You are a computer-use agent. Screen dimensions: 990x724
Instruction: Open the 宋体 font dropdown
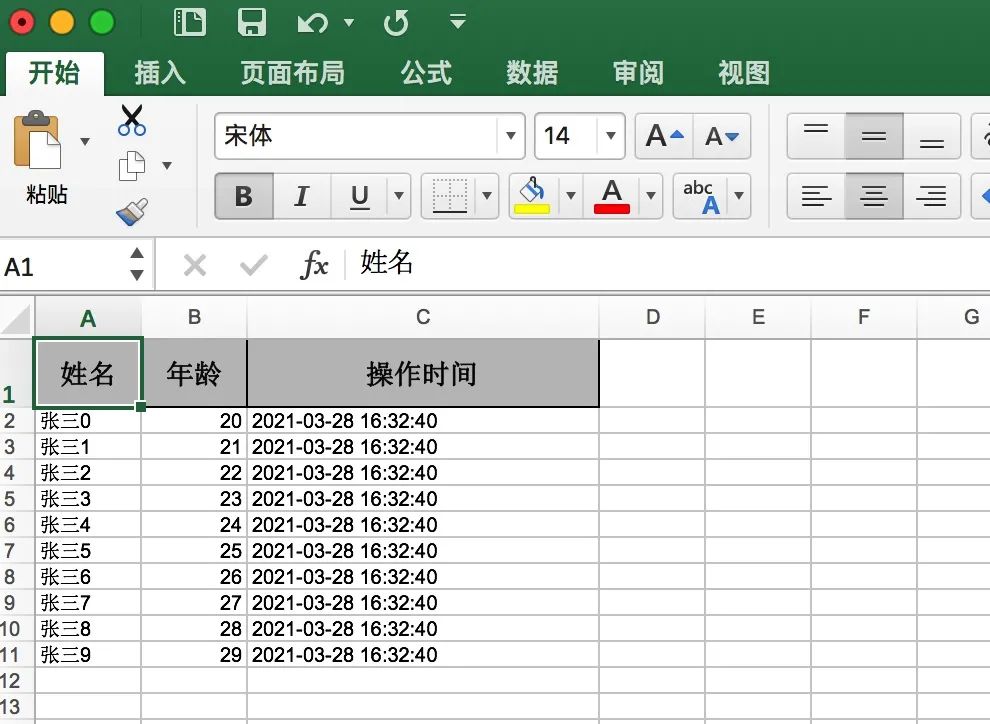click(x=510, y=136)
